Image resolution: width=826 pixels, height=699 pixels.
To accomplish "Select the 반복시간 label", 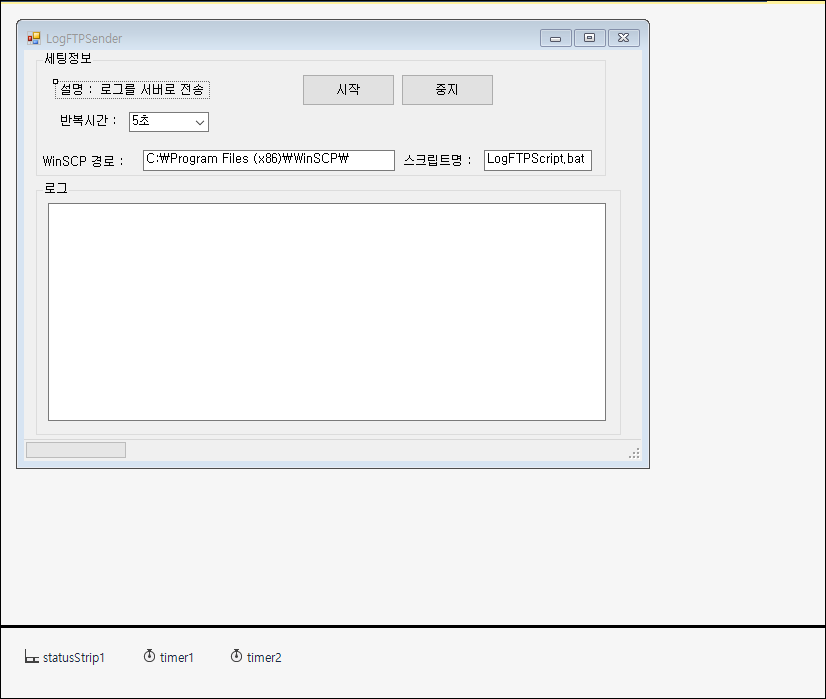I will click(88, 121).
